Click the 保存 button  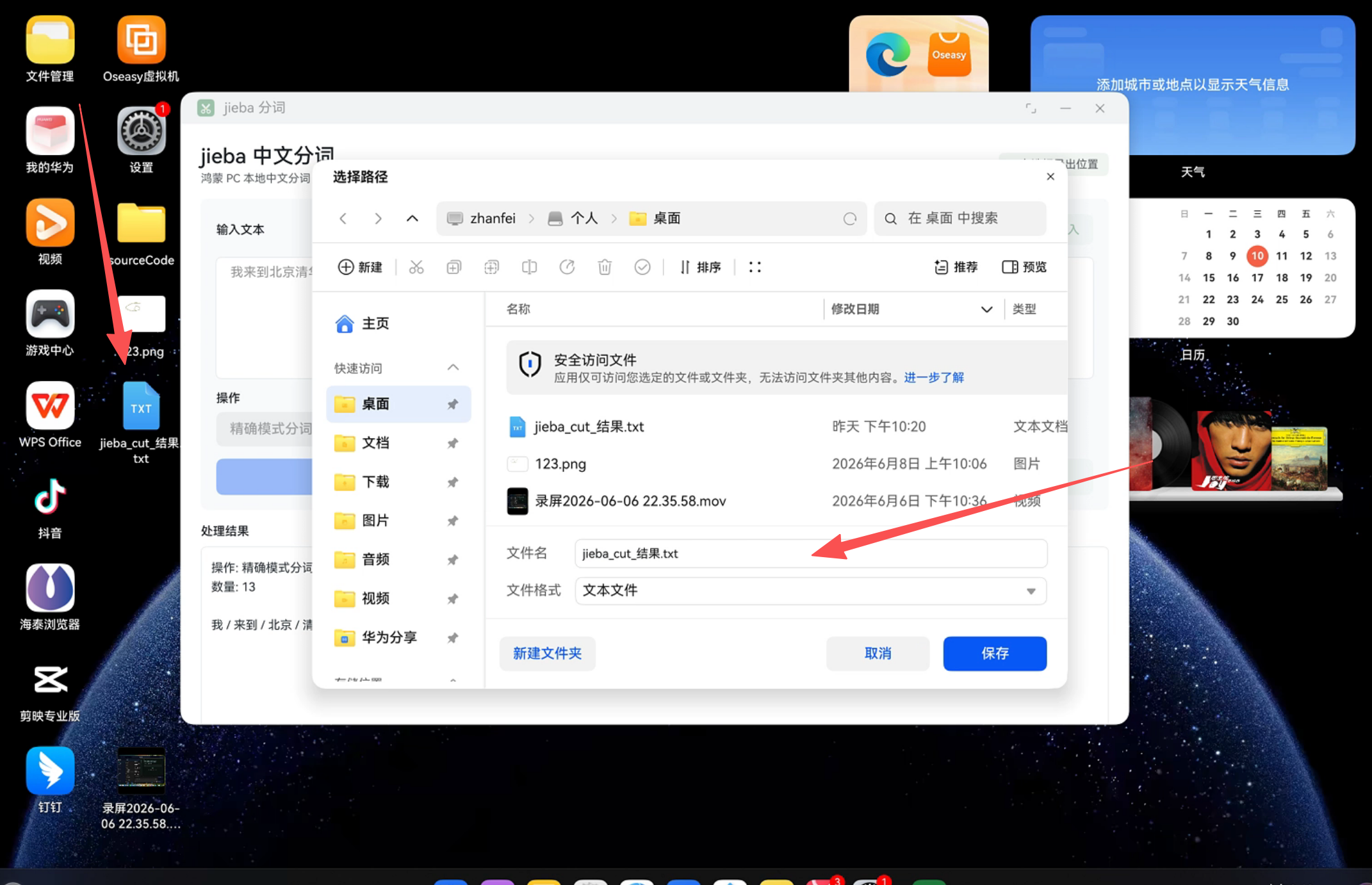[995, 653]
